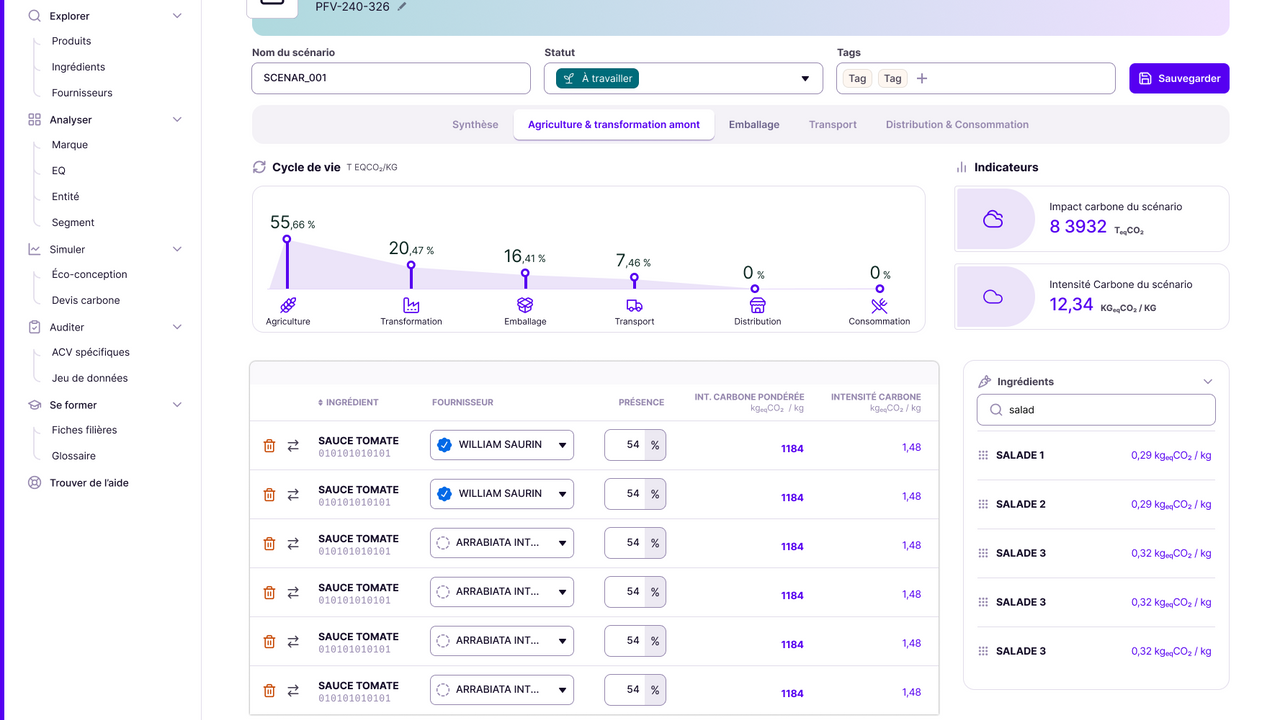
Task: Switch to the Emballage tab
Action: (x=754, y=125)
